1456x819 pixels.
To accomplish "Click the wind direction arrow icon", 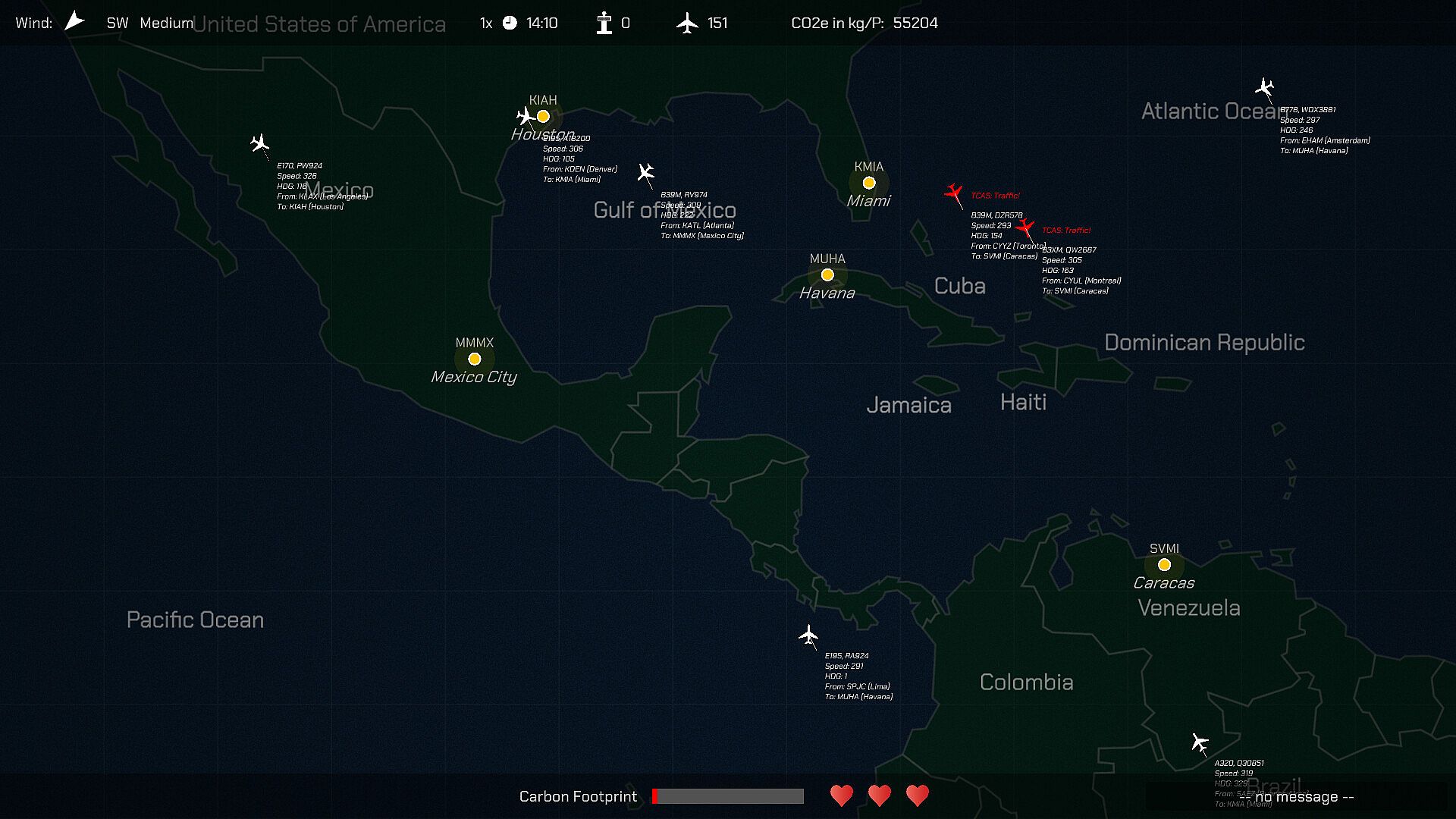I will point(74,21).
